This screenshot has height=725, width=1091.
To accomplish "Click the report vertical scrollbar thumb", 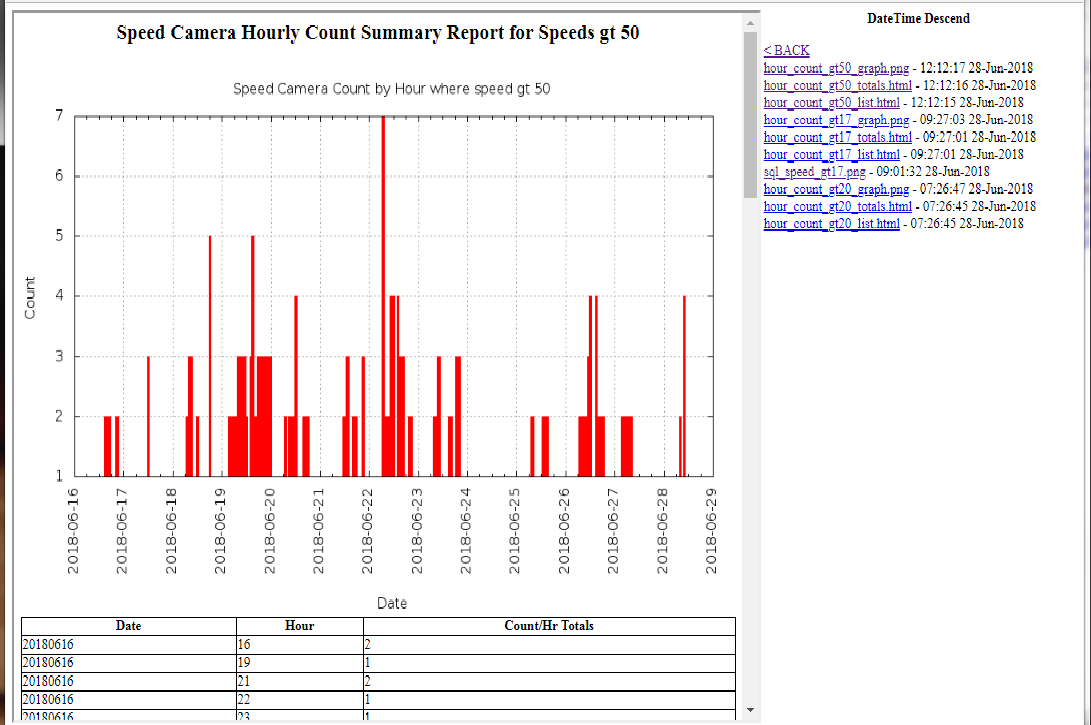I will (750, 115).
